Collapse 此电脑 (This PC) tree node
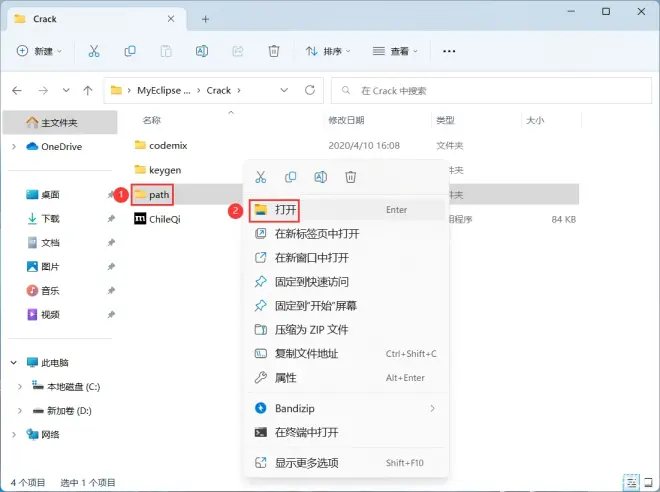Screen dimensions: 660x492 pos(14,362)
